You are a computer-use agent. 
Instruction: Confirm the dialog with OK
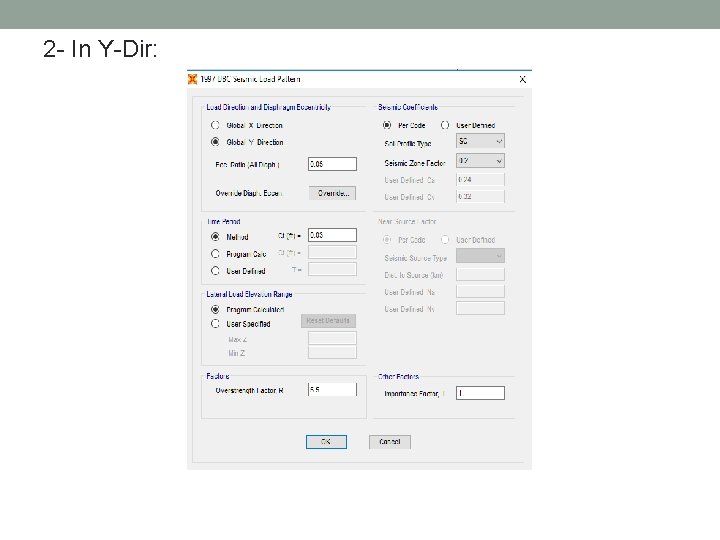[326, 442]
